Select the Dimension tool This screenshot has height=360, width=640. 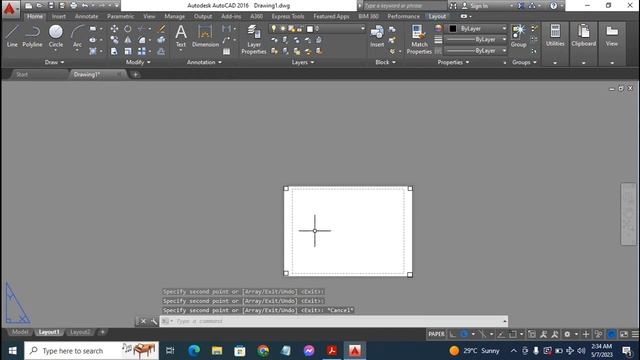(205, 36)
